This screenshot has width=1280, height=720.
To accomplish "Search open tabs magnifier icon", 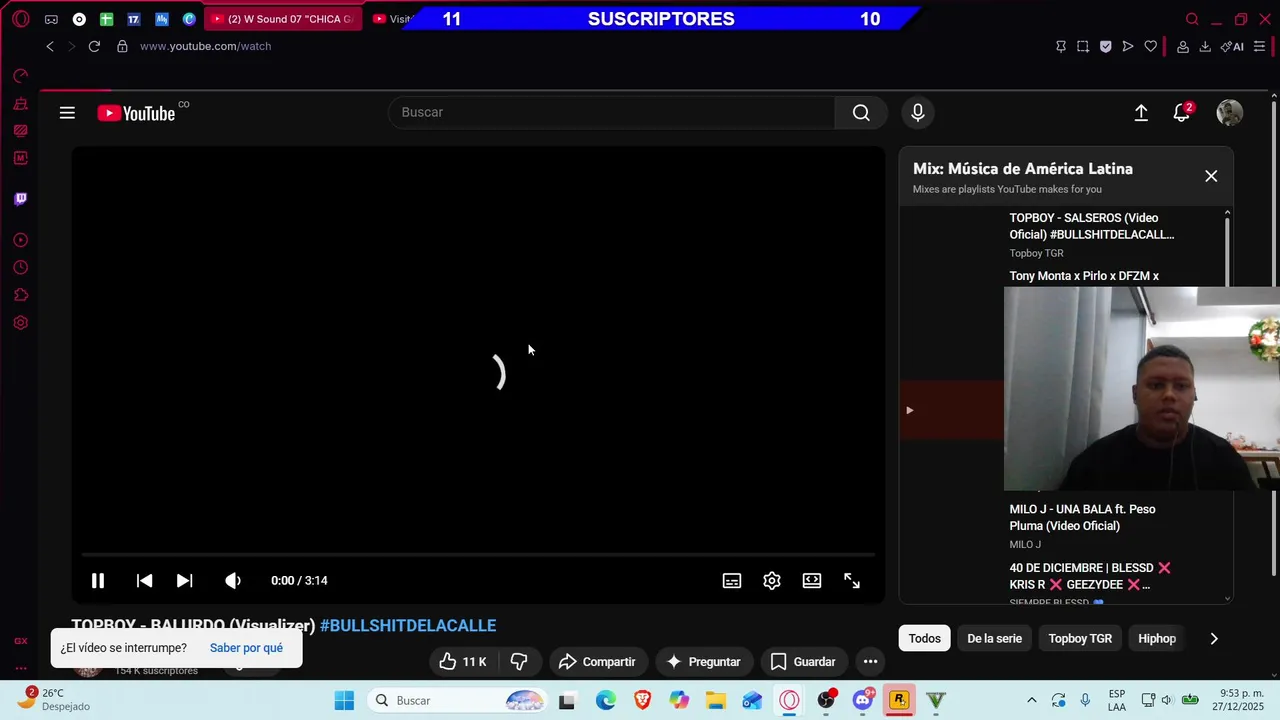I will pos(1192,19).
